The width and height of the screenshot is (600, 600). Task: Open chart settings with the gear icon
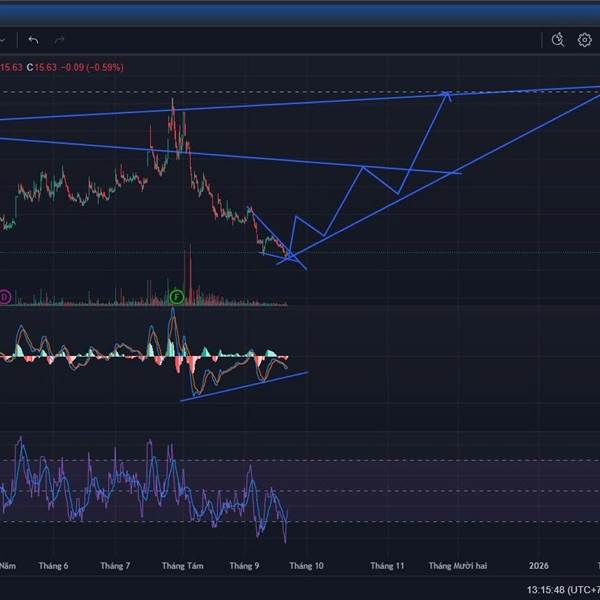point(584,40)
